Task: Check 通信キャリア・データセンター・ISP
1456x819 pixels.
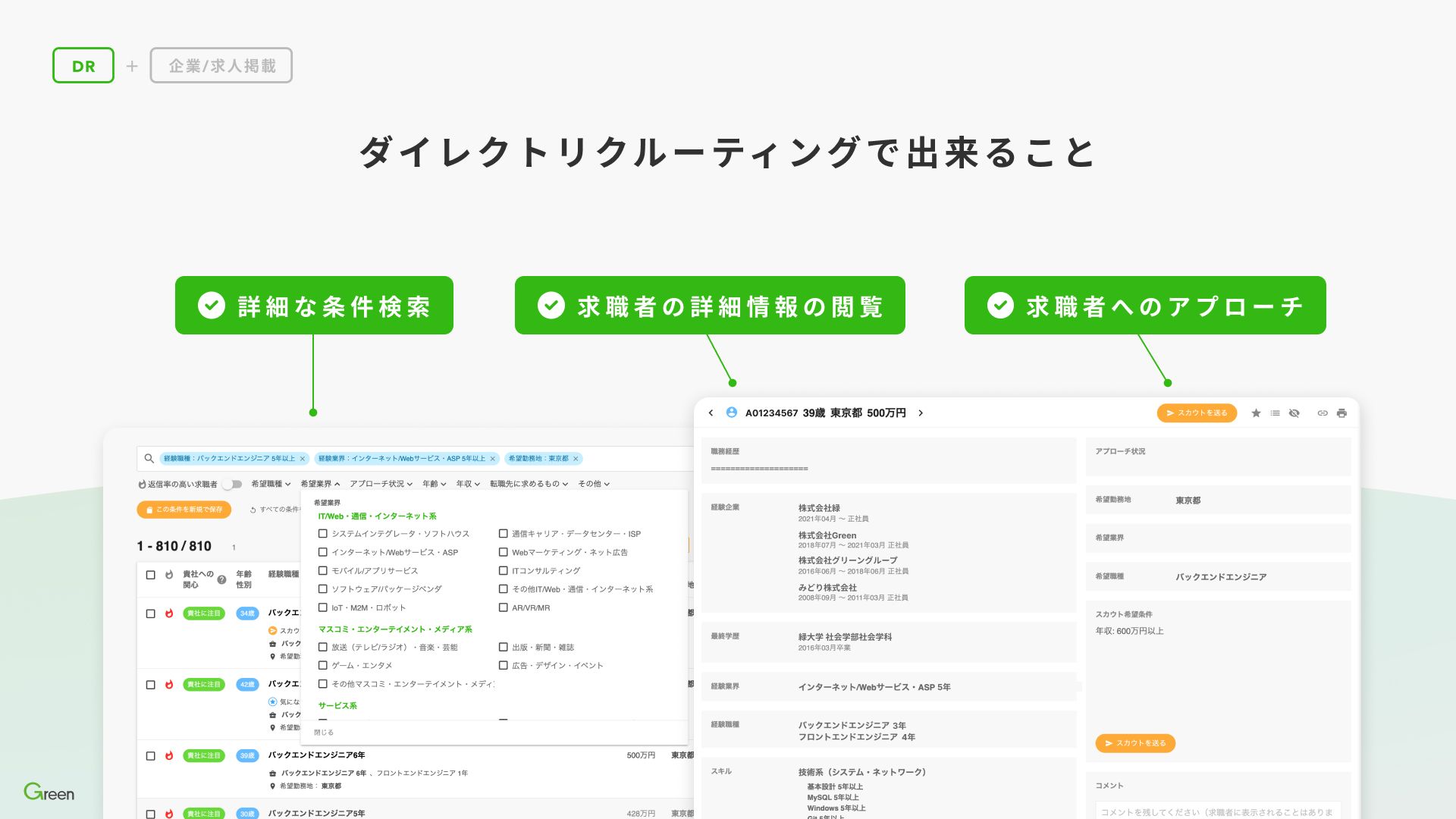Action: [x=503, y=534]
